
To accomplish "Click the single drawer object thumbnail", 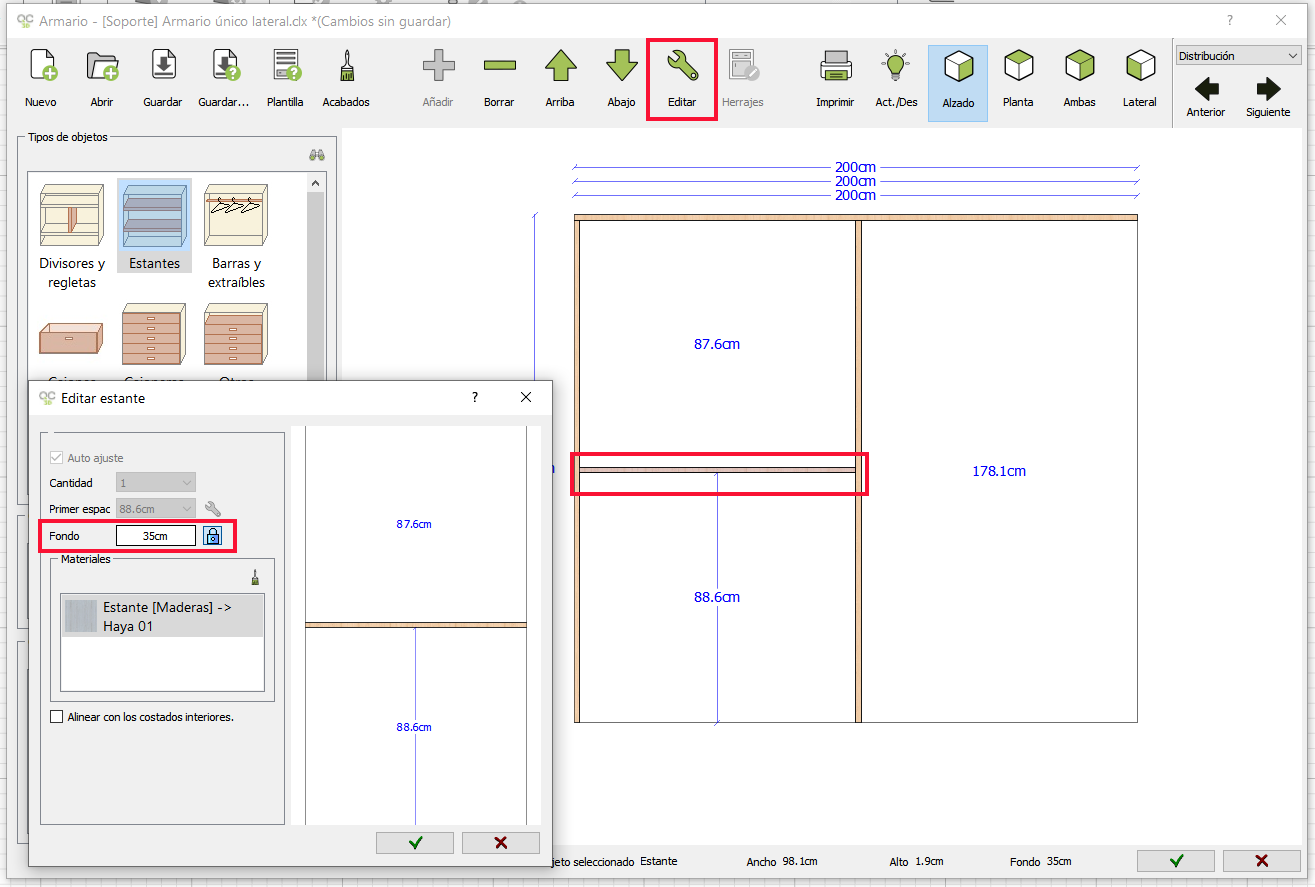I will (71, 338).
